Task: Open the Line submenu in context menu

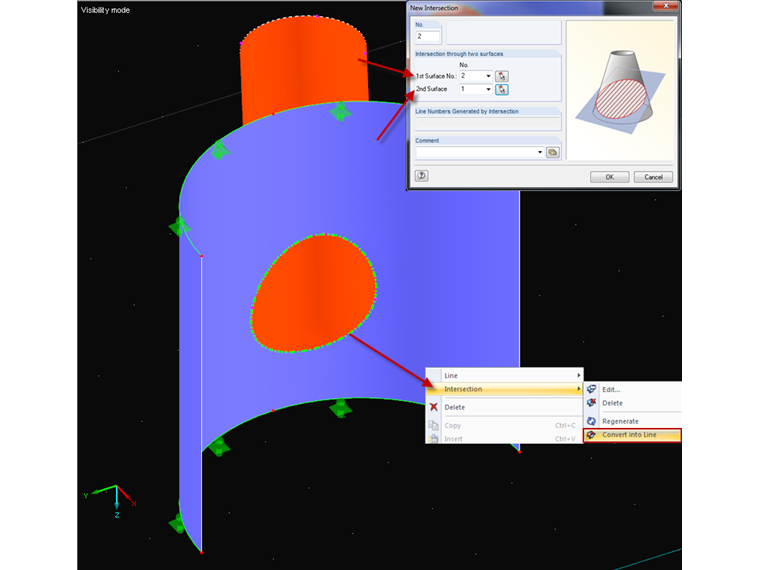Action: (x=505, y=375)
